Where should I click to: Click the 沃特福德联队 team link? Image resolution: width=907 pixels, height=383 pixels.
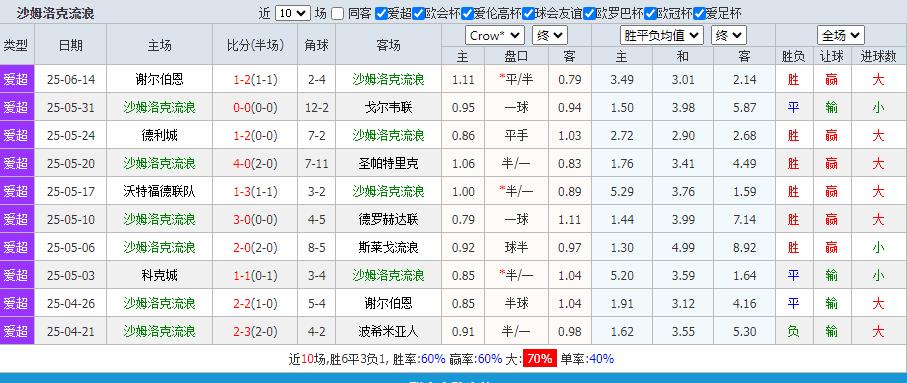pyautogui.click(x=159, y=191)
